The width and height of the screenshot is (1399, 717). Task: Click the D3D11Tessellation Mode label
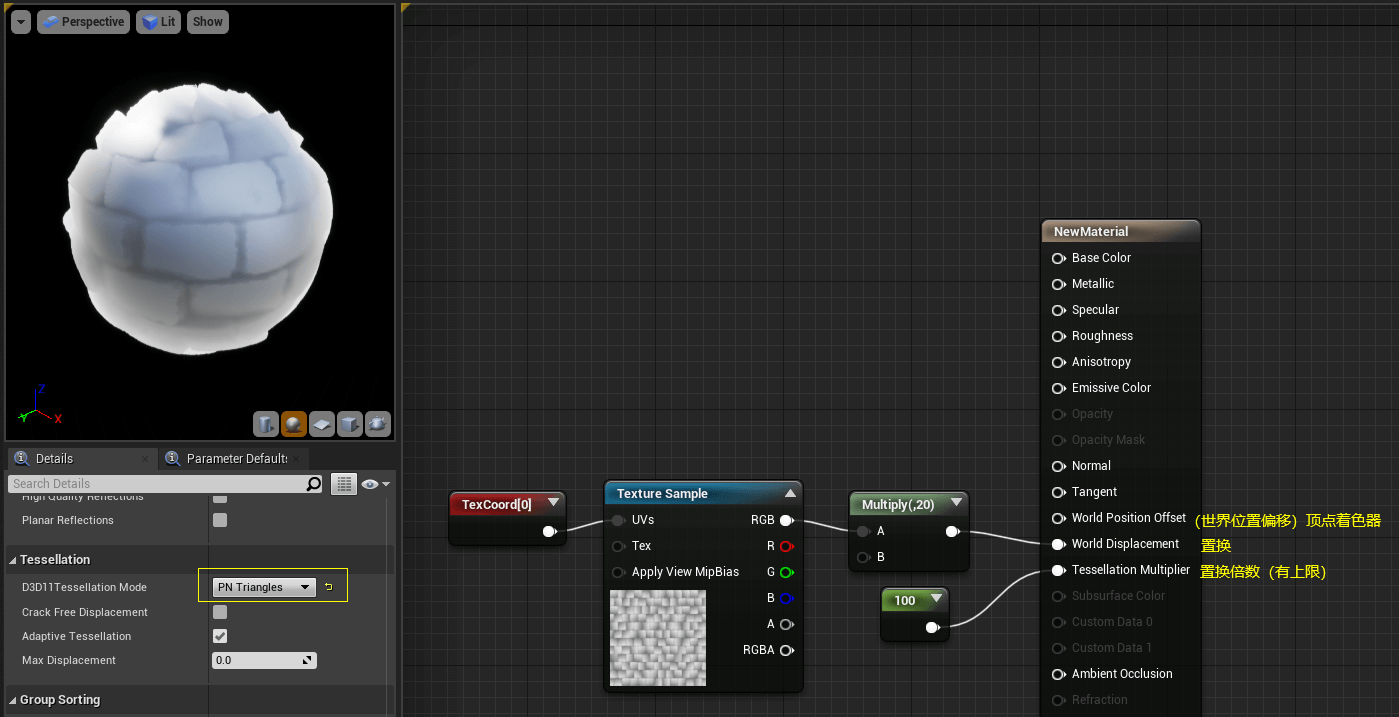[84, 587]
